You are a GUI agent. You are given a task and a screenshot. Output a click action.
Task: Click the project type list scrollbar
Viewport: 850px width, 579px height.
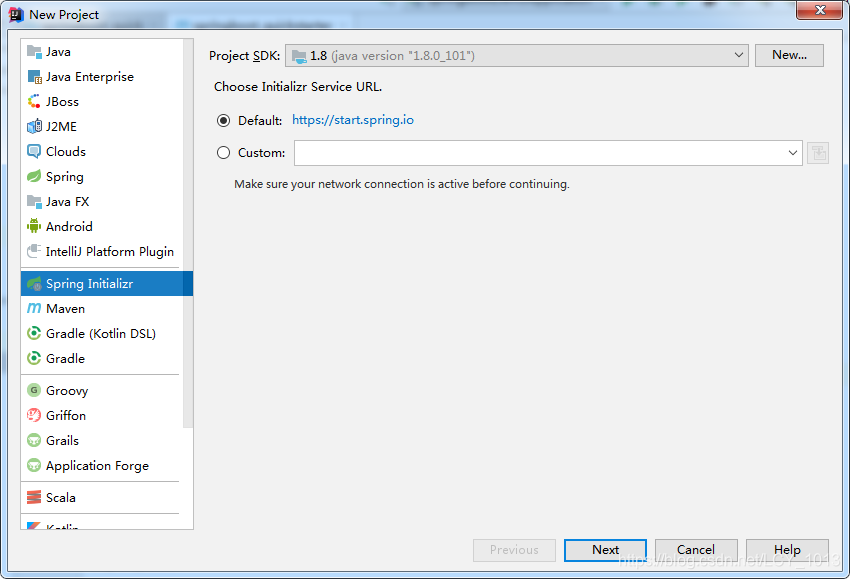188,234
